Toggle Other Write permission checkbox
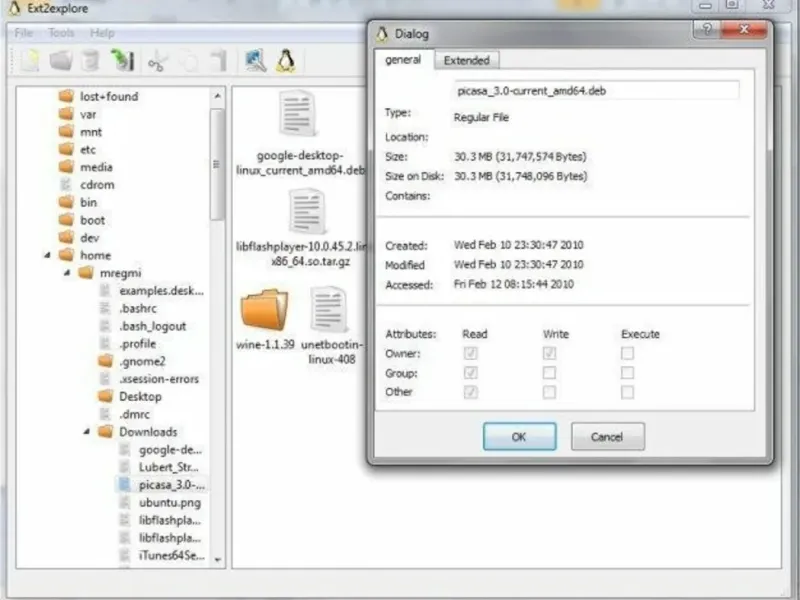Viewport: 800px width, 600px height. (x=549, y=392)
